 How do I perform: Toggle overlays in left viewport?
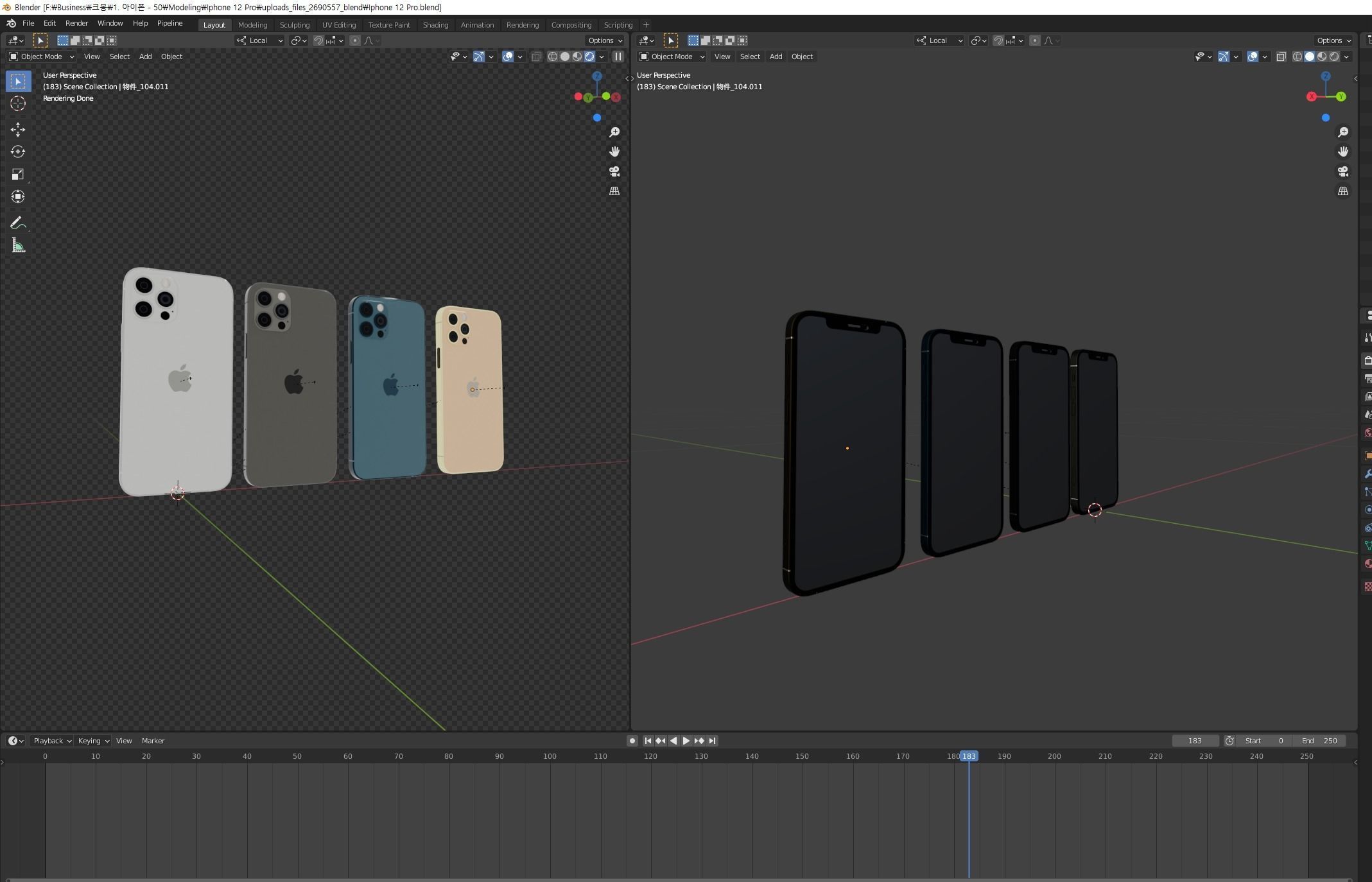click(x=508, y=56)
